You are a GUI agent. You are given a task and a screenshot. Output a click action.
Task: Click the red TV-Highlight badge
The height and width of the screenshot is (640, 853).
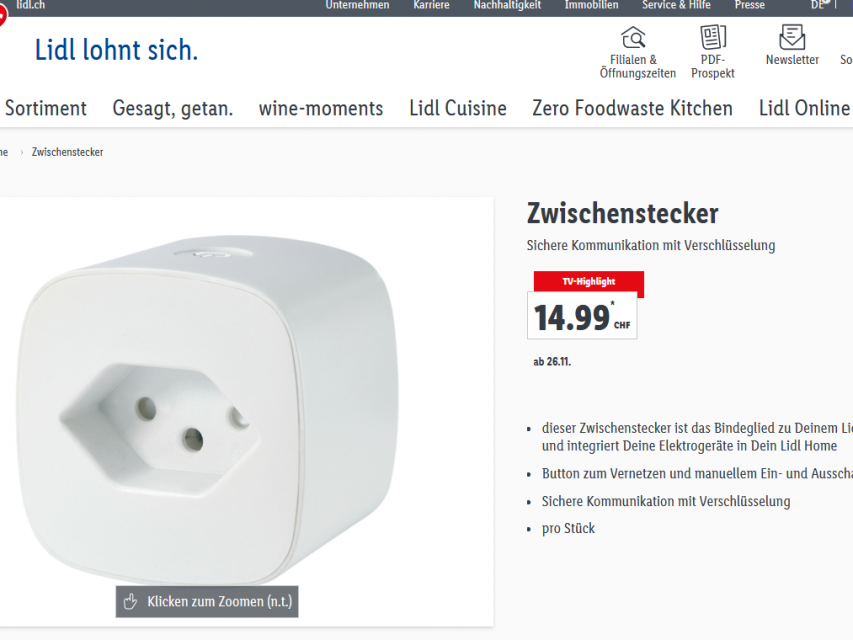point(589,281)
